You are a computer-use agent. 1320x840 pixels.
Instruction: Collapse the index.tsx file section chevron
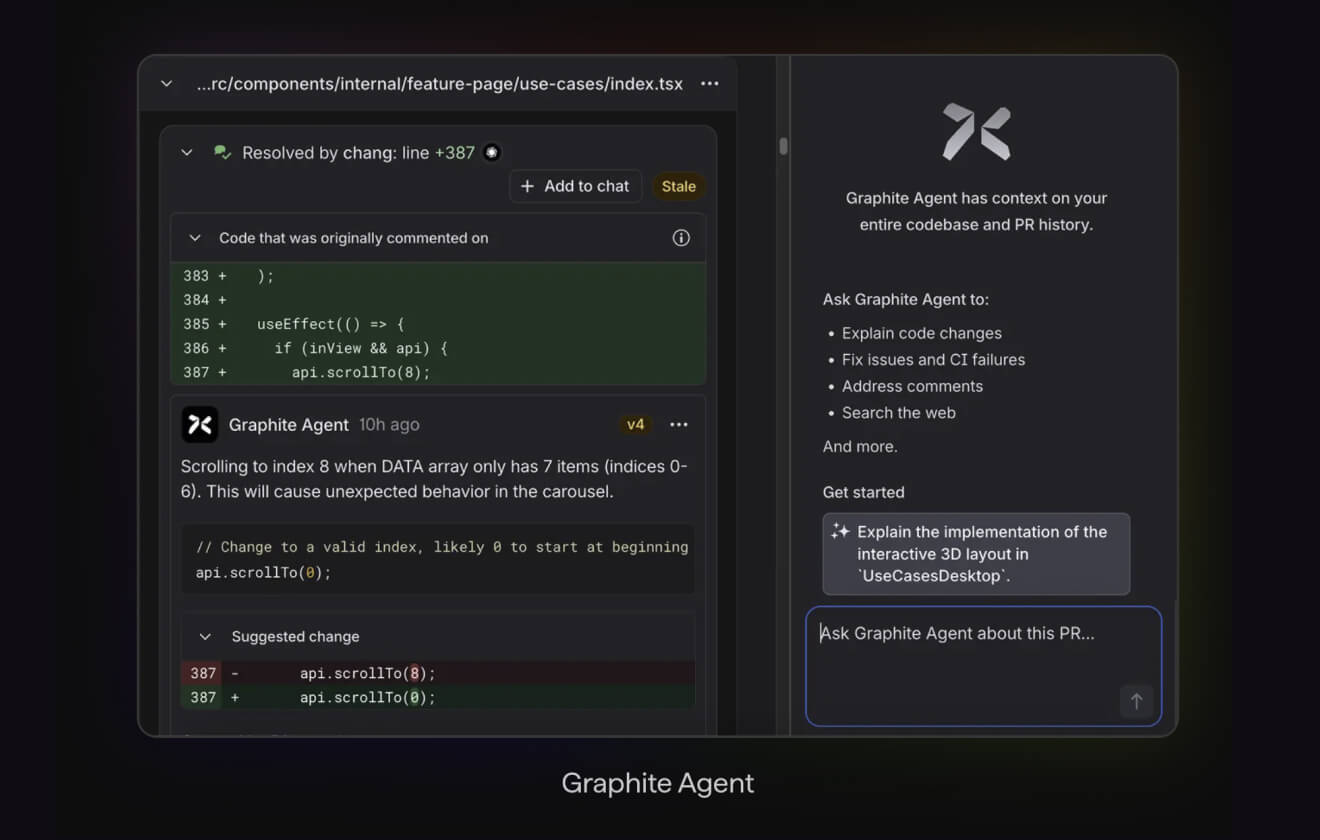click(x=167, y=84)
